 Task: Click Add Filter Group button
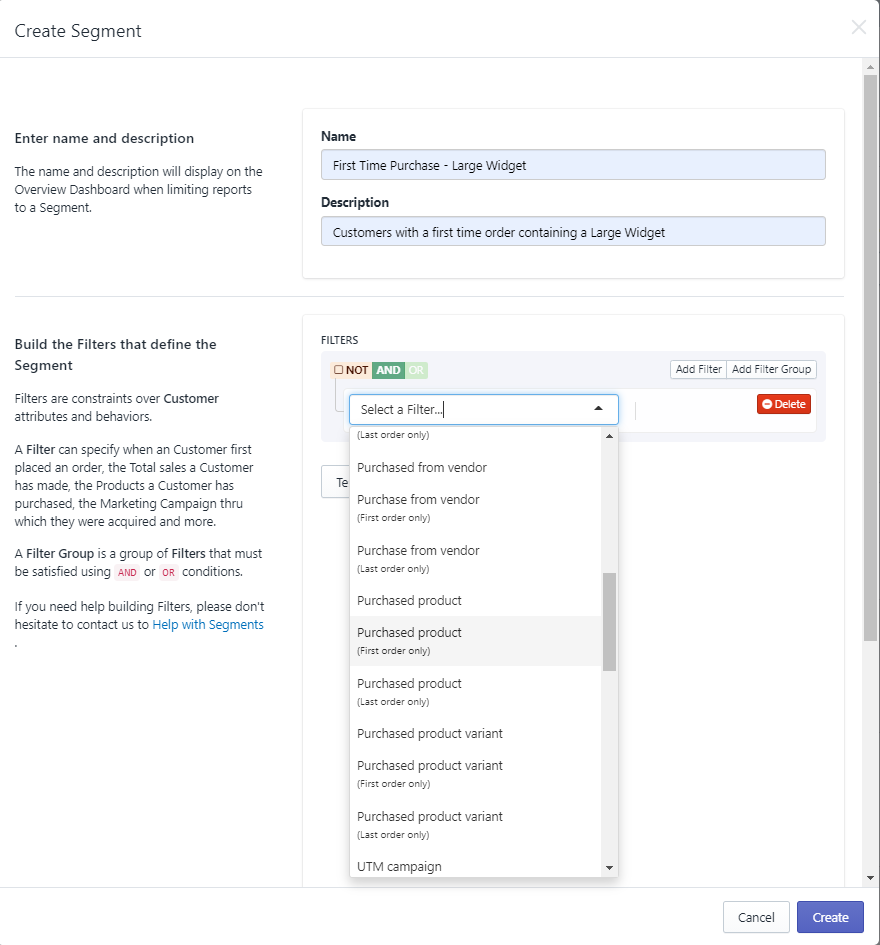tap(771, 369)
